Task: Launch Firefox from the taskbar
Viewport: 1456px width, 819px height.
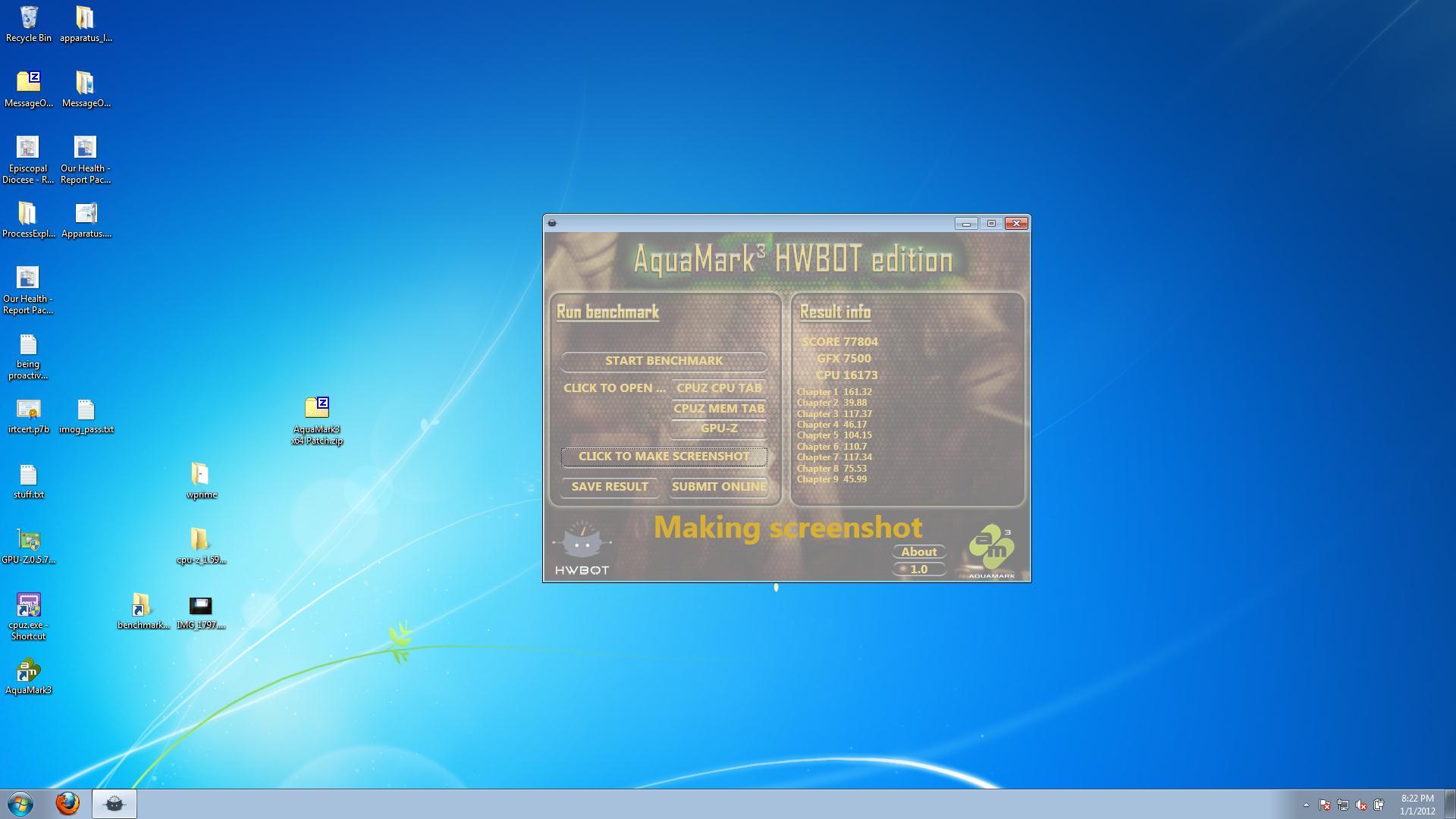Action: point(67,804)
